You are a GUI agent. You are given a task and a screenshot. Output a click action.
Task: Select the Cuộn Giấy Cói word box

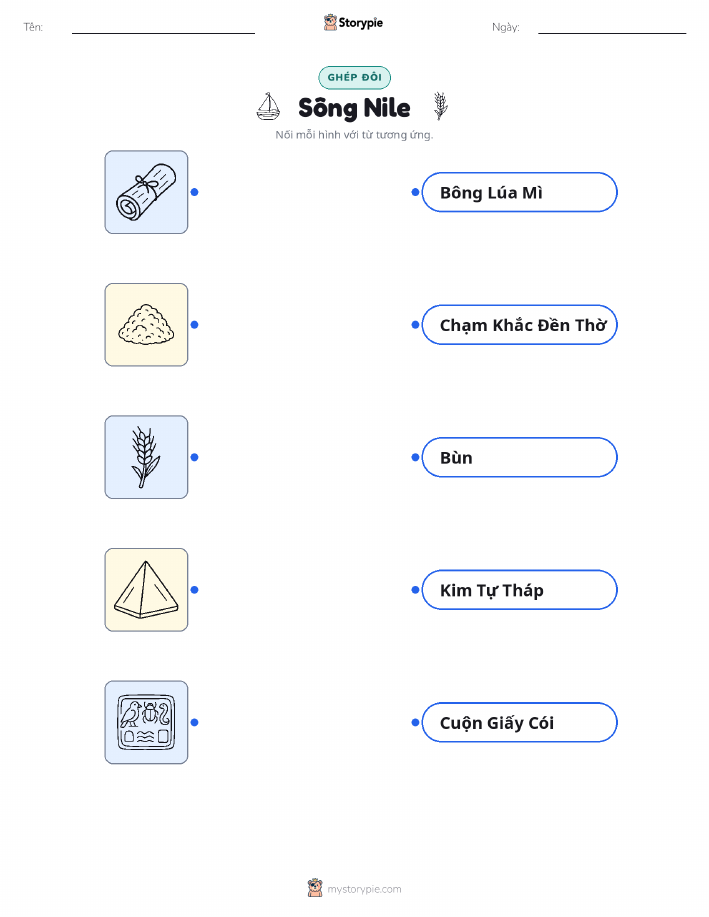(519, 722)
